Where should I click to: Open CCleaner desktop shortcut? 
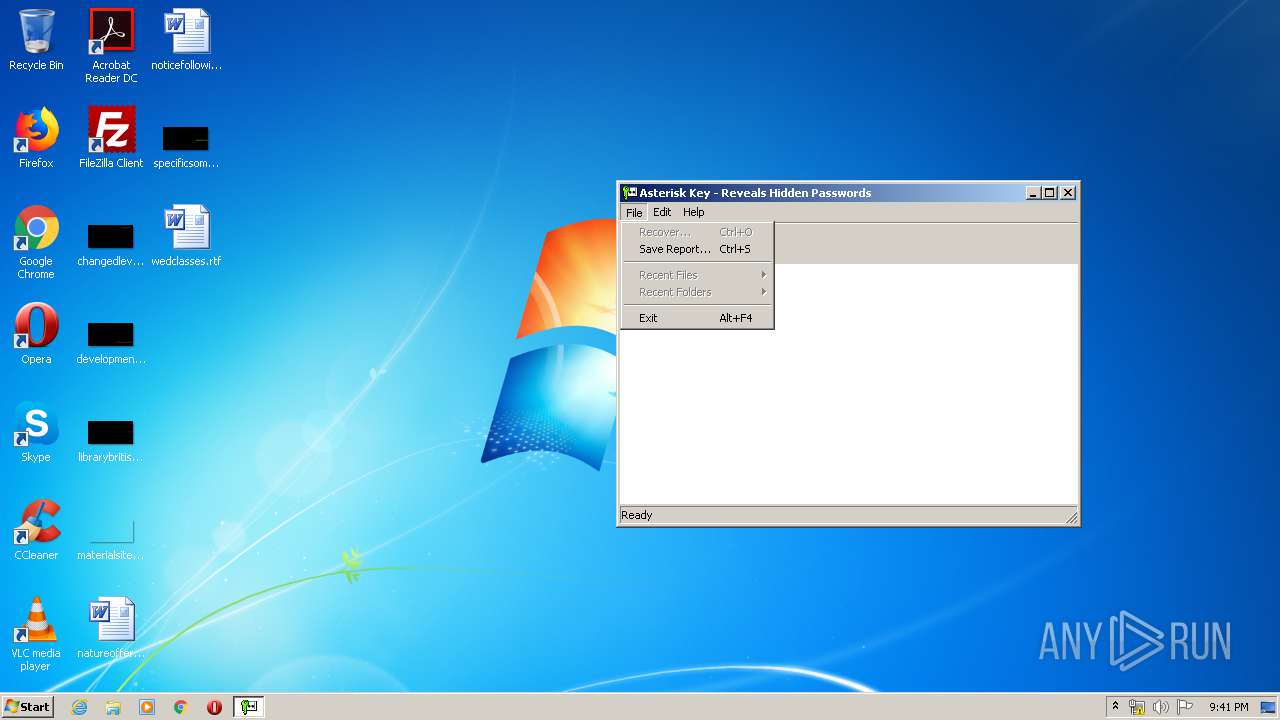(x=36, y=530)
